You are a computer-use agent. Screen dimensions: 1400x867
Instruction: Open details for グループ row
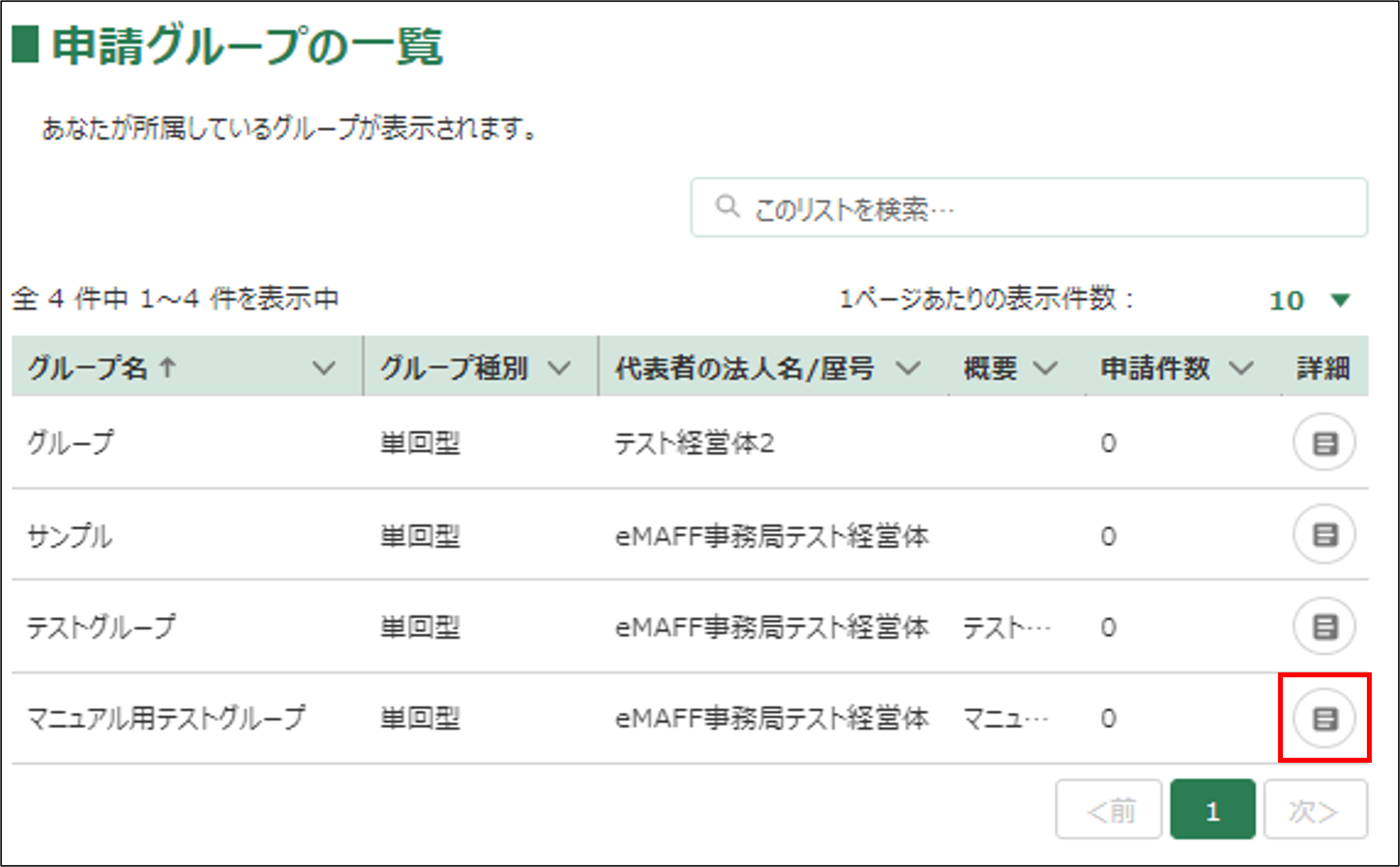point(1324,443)
